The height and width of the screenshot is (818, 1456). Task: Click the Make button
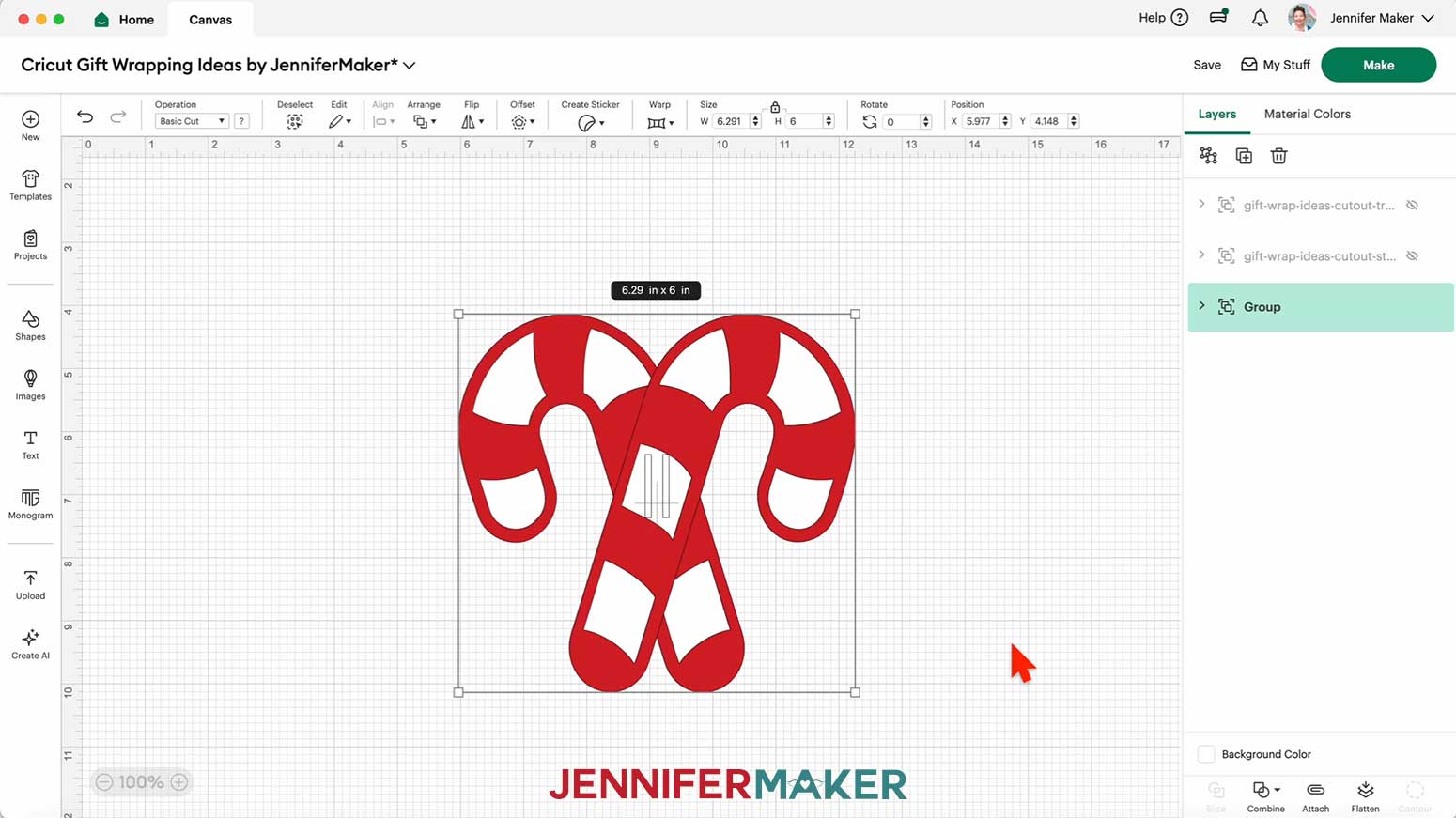pyautogui.click(x=1378, y=65)
